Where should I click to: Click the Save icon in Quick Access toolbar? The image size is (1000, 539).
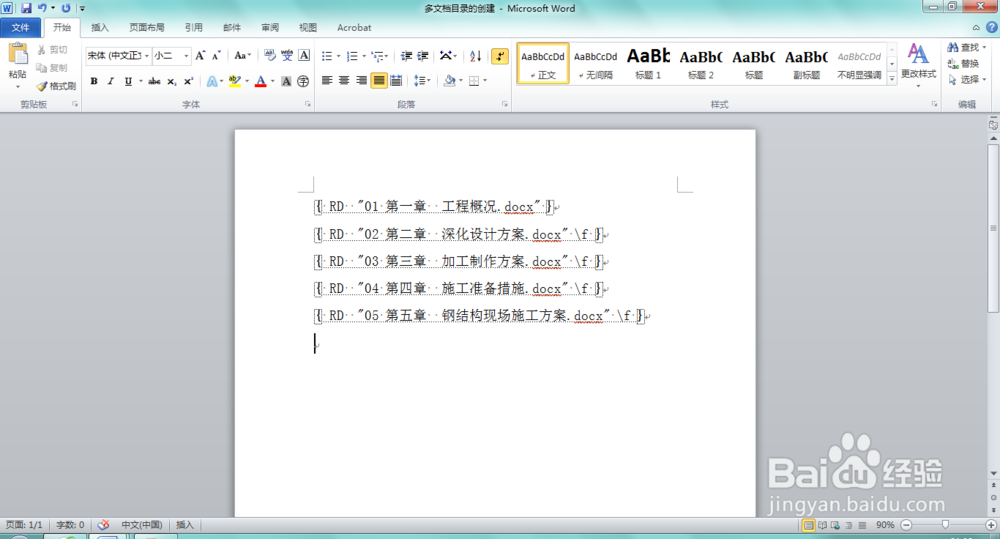(x=26, y=8)
